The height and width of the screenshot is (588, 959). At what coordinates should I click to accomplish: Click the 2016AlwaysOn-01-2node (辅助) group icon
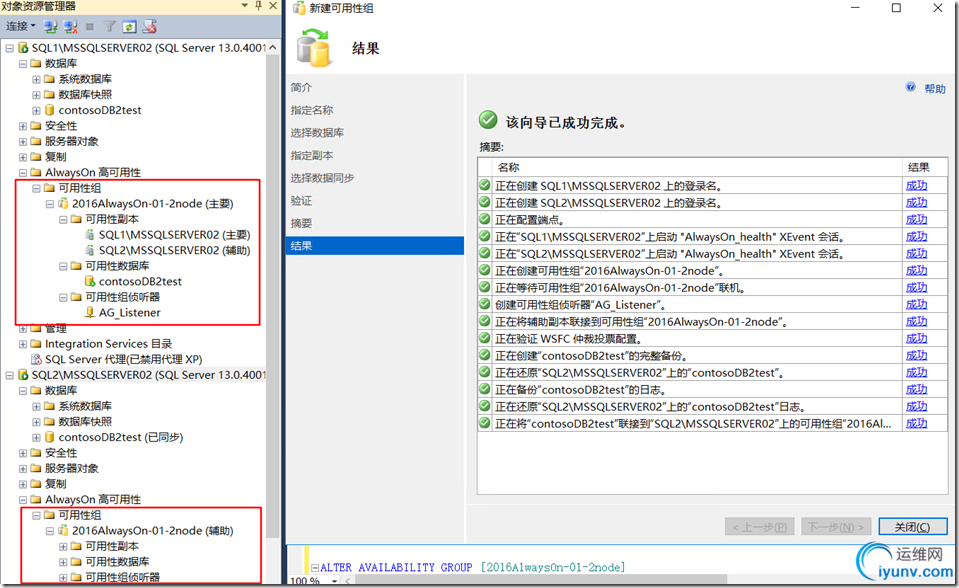(63, 530)
